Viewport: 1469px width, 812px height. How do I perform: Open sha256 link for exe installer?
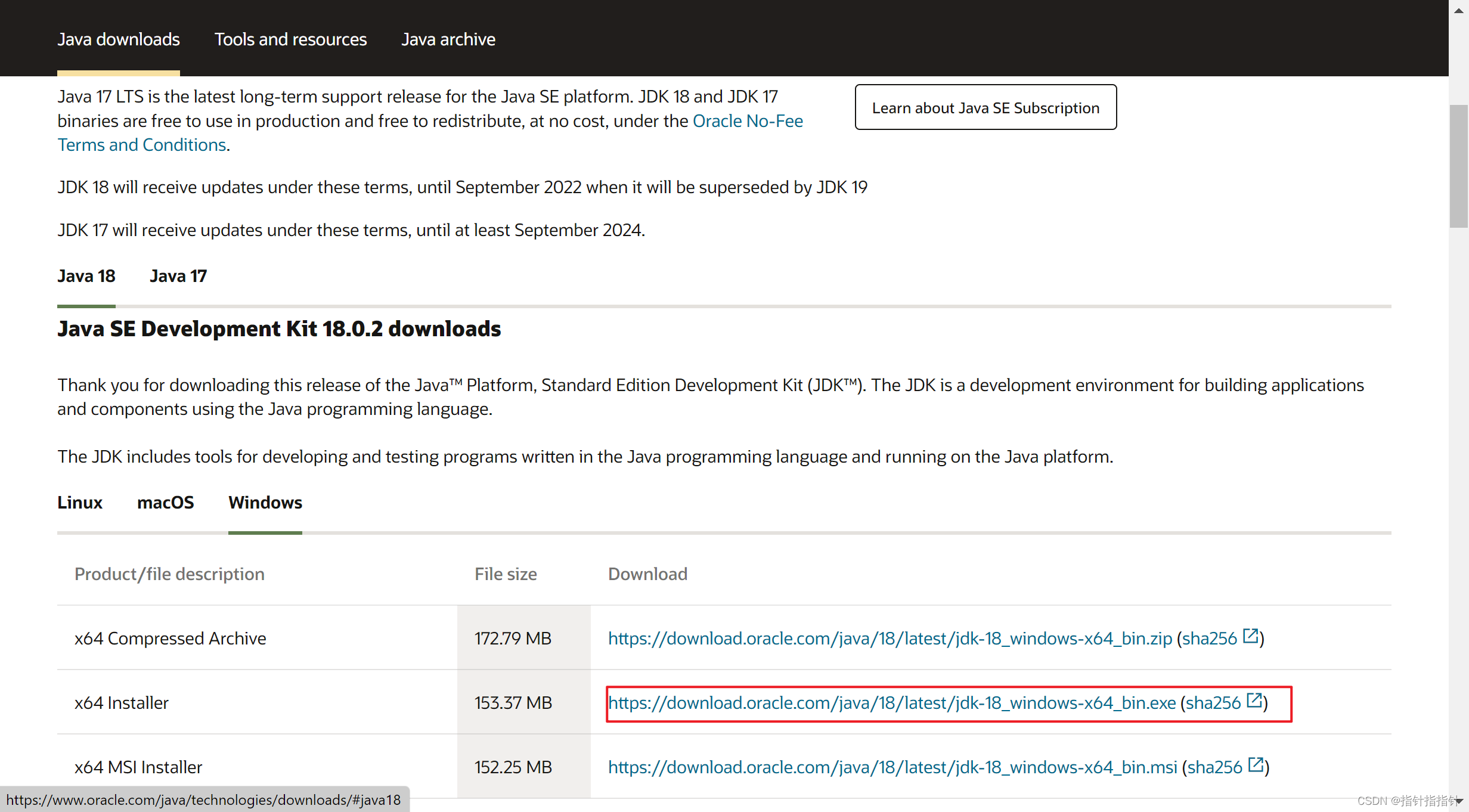point(1213,703)
